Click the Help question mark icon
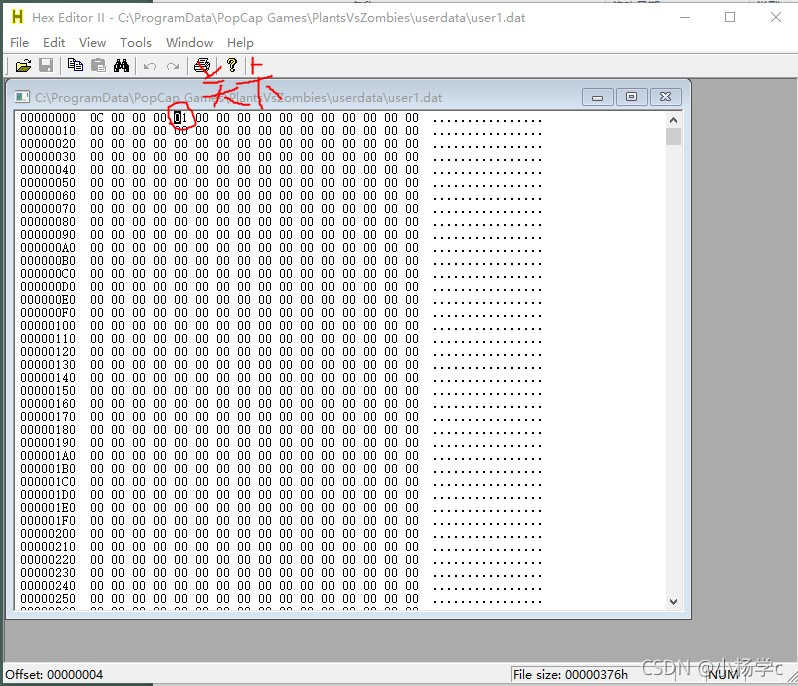The width and height of the screenshot is (798, 686). pos(232,65)
